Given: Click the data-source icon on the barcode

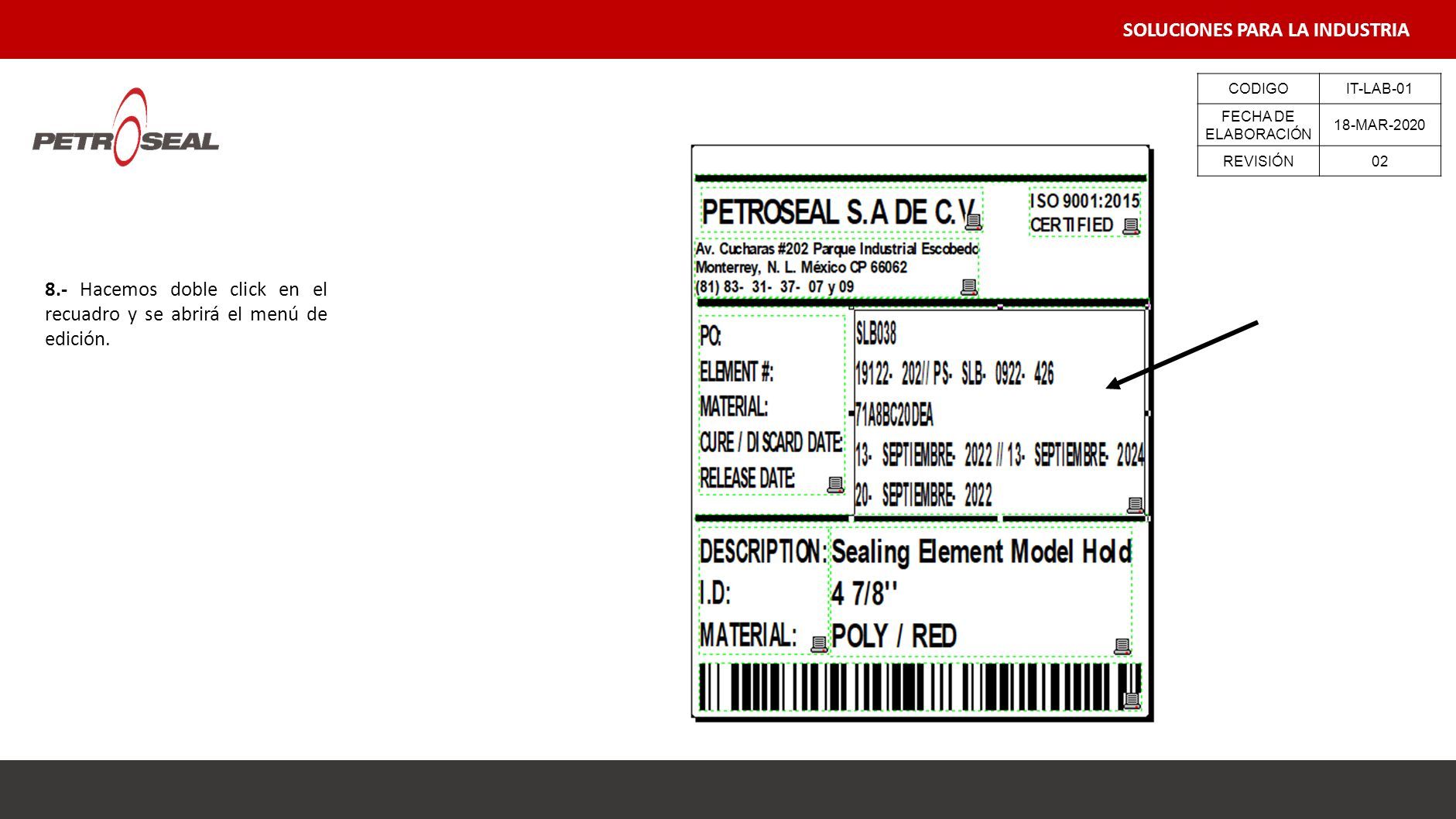Looking at the screenshot, I should pyautogui.click(x=1131, y=701).
